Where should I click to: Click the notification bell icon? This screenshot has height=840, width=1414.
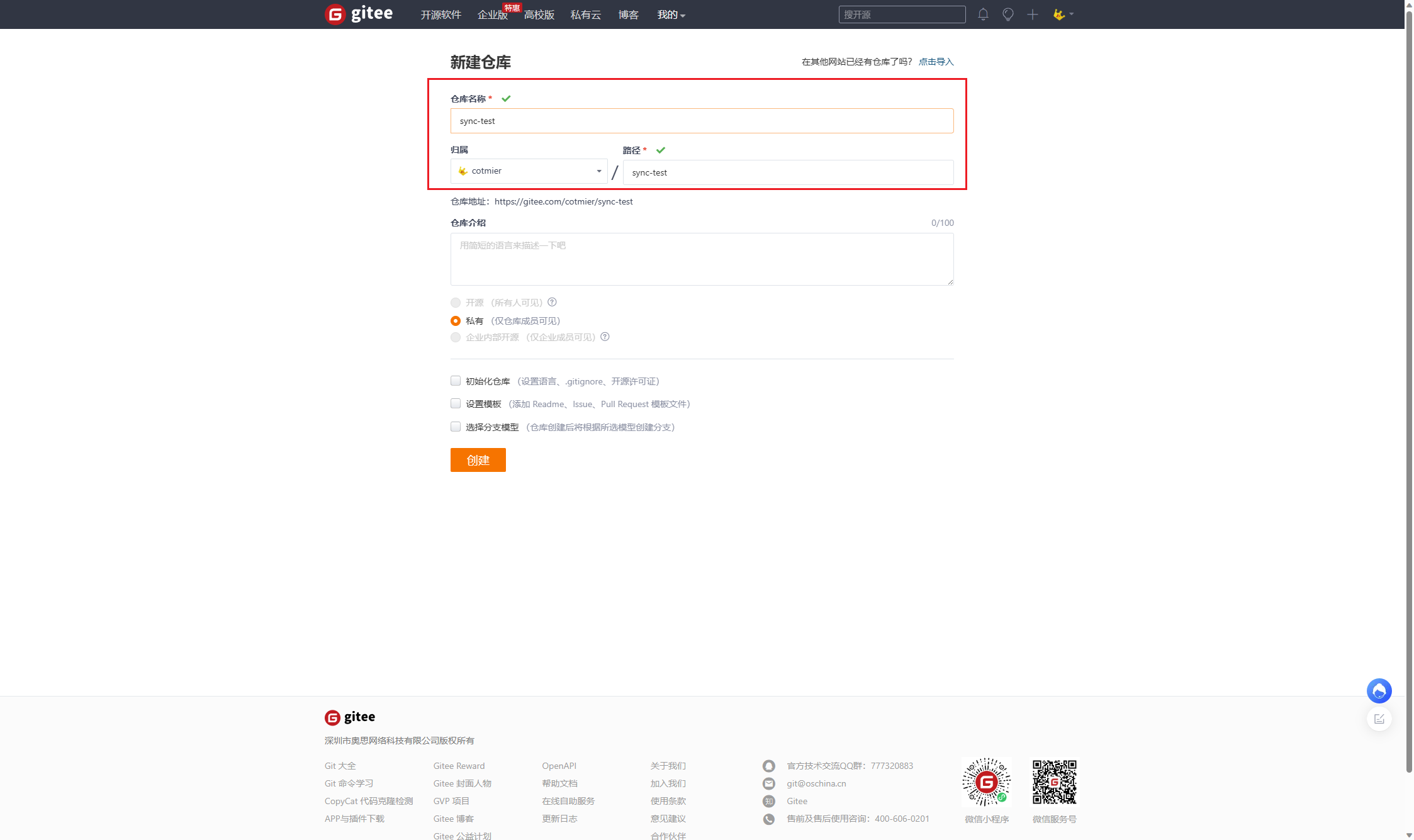983,14
